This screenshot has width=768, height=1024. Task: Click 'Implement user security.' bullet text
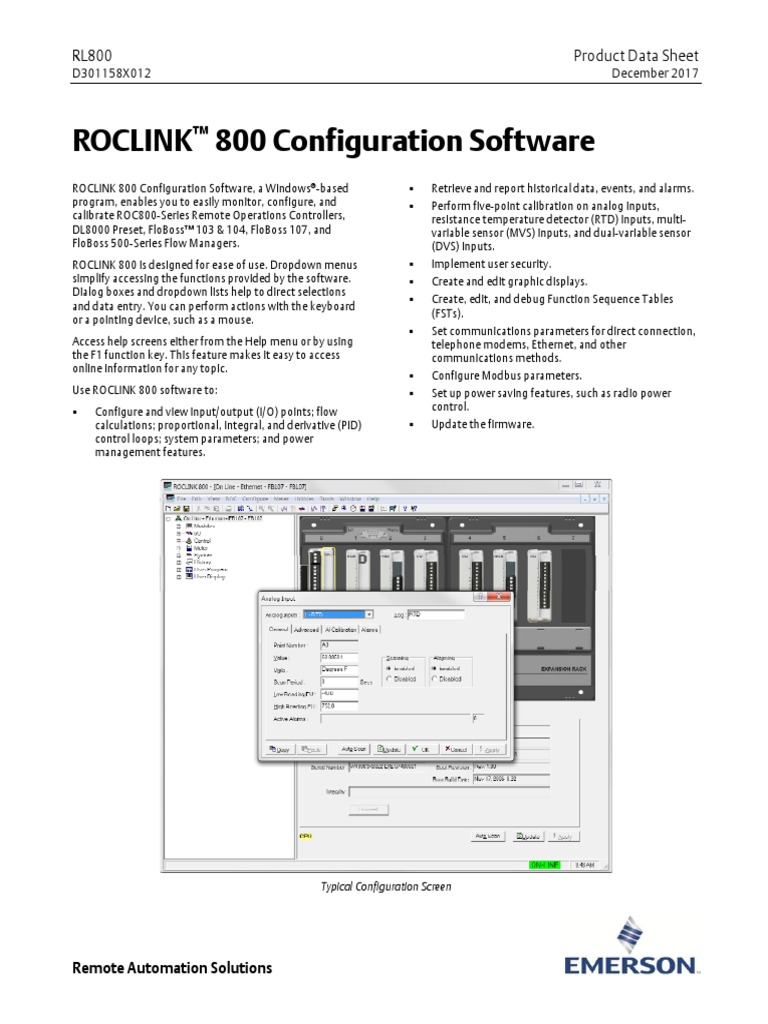[x=491, y=264]
